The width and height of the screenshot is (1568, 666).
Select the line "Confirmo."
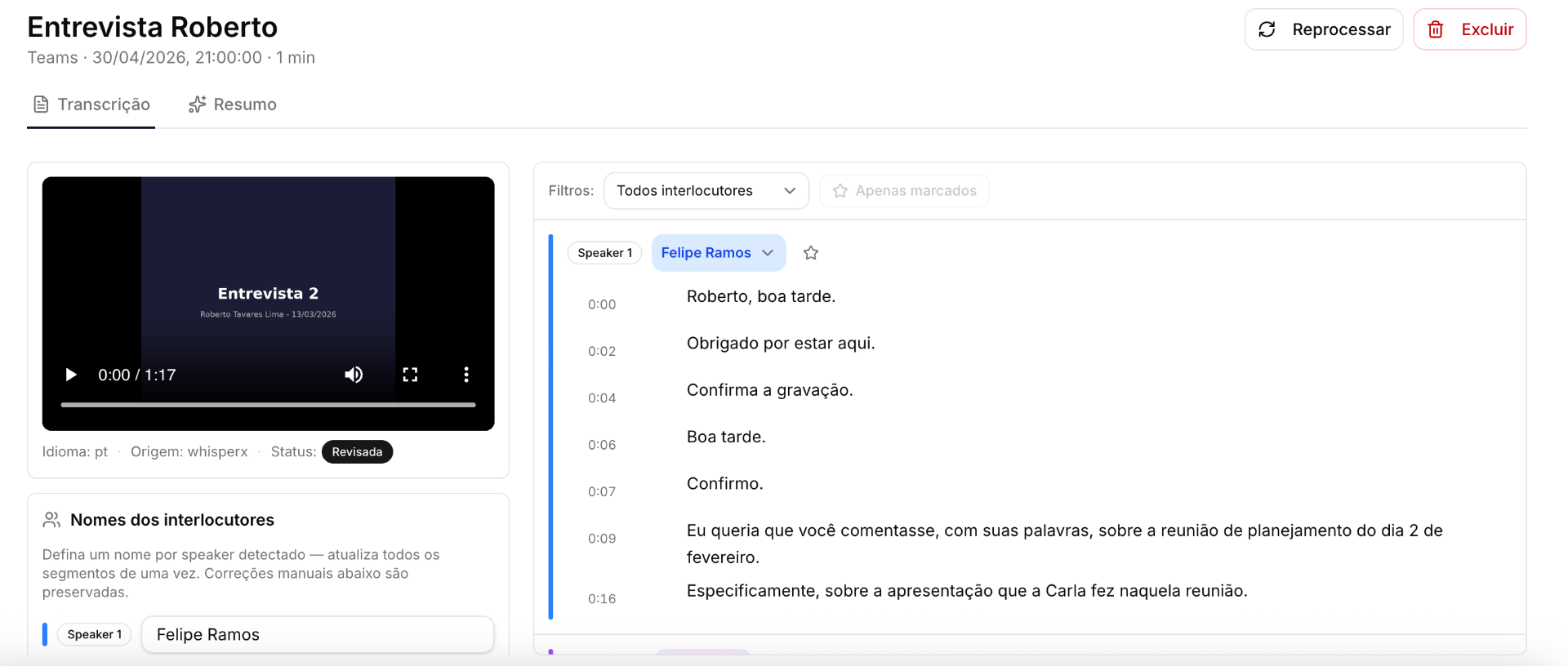coord(725,483)
